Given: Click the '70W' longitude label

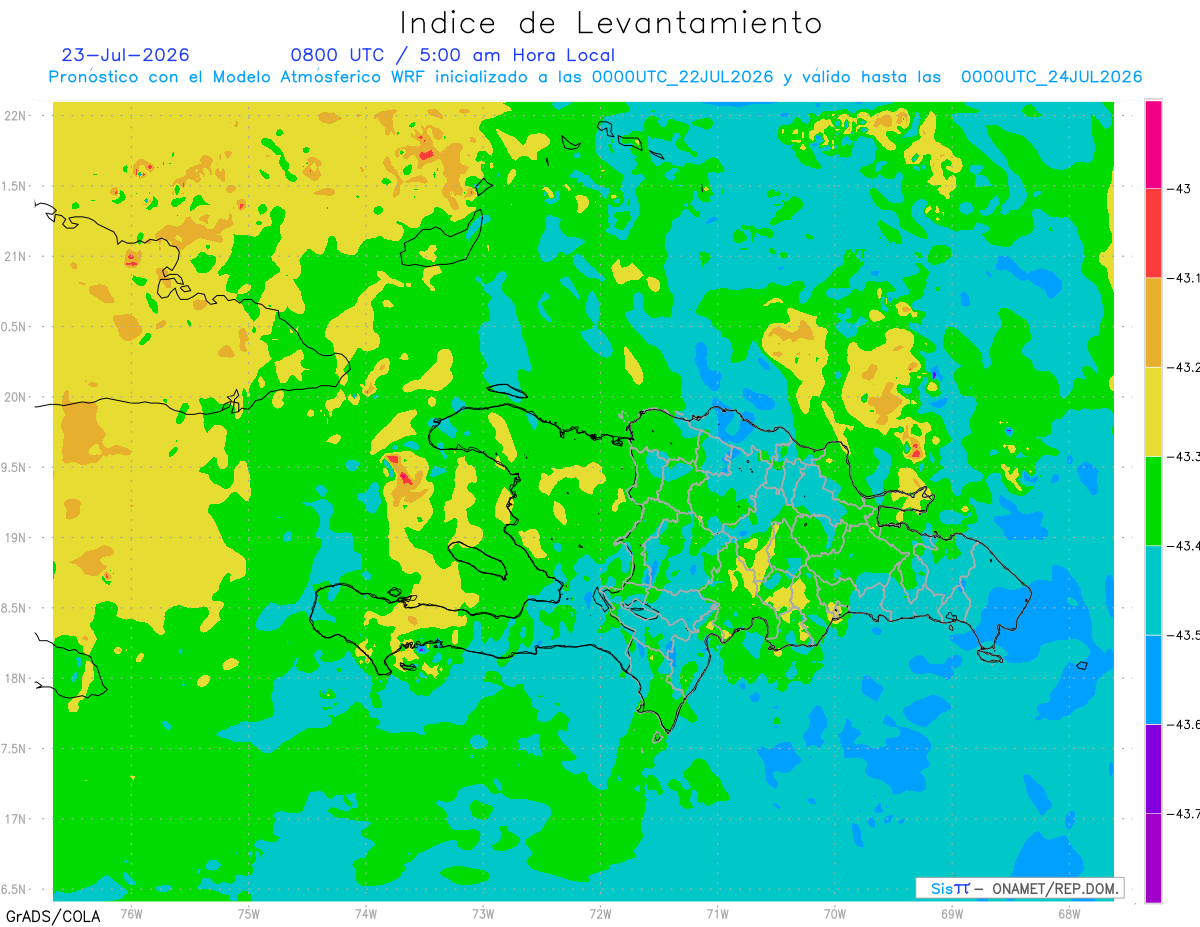Looking at the screenshot, I should 835,914.
